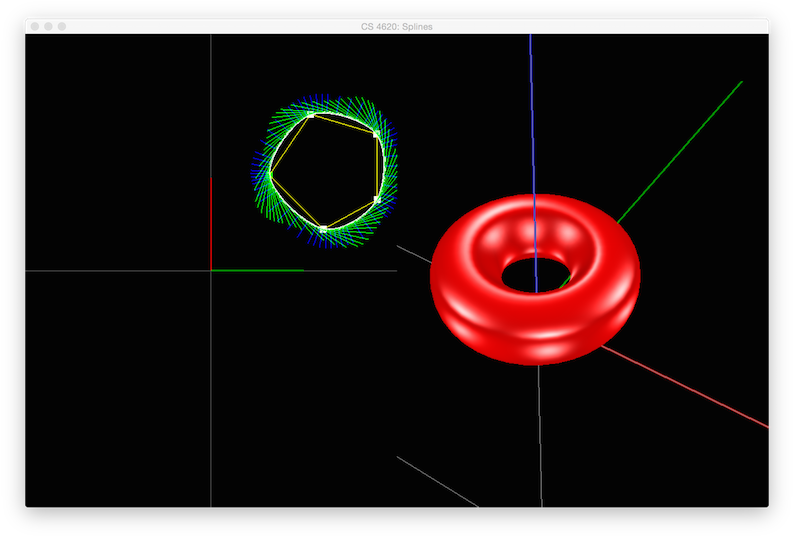Click the red vertical axis in spline editor
This screenshot has height=536, width=793.
coord(210,220)
